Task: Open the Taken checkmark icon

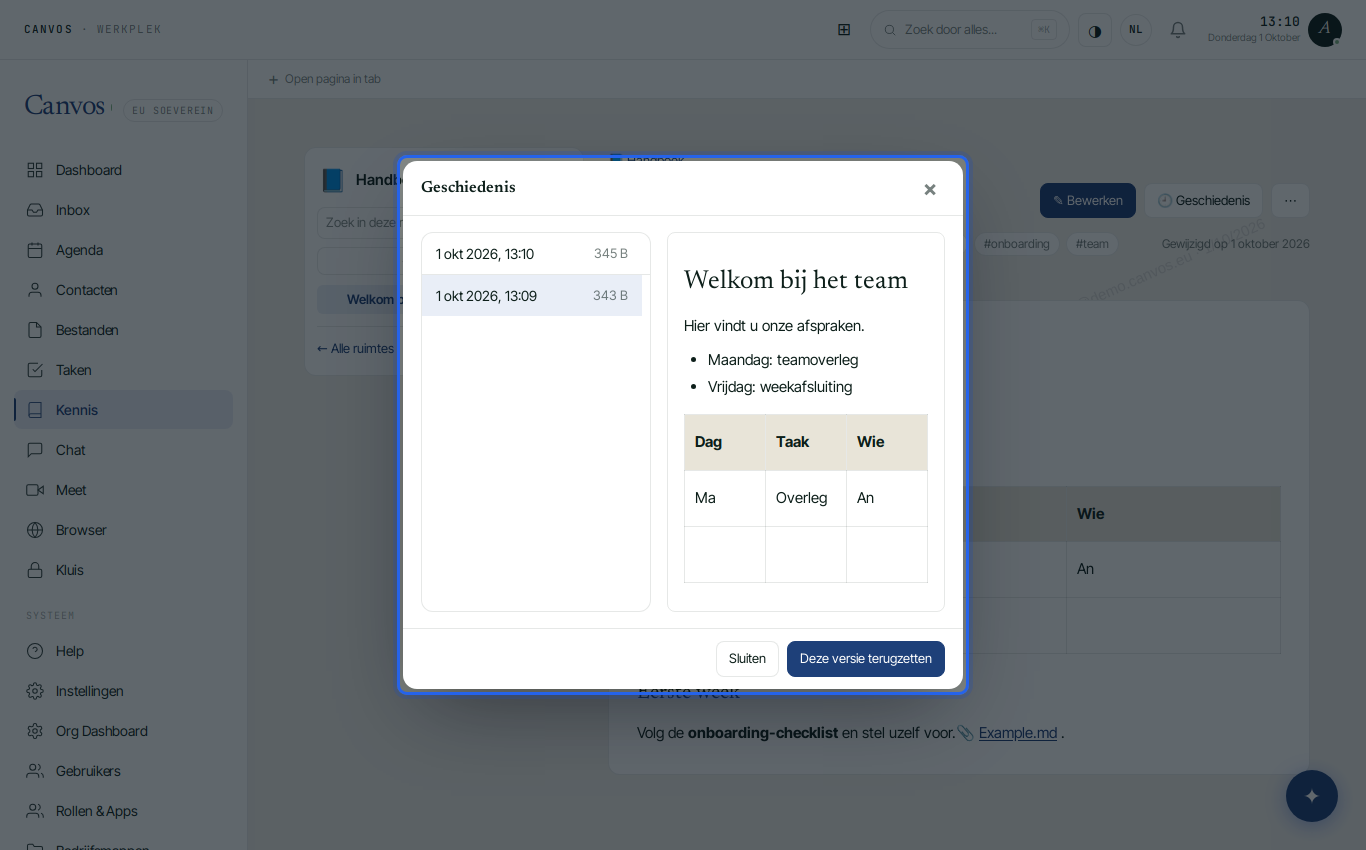Action: coord(35,370)
